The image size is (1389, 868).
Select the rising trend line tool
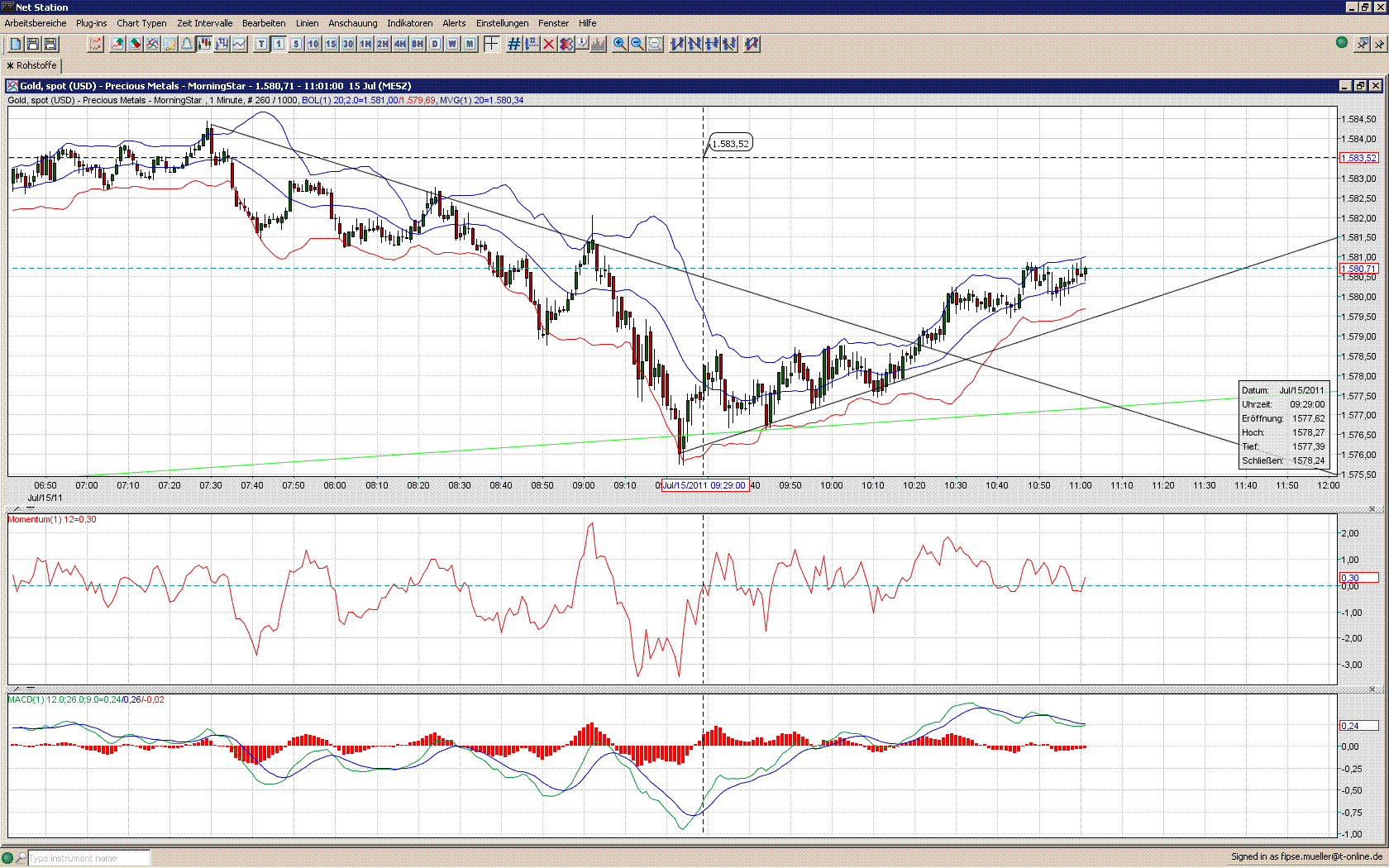[x=677, y=44]
